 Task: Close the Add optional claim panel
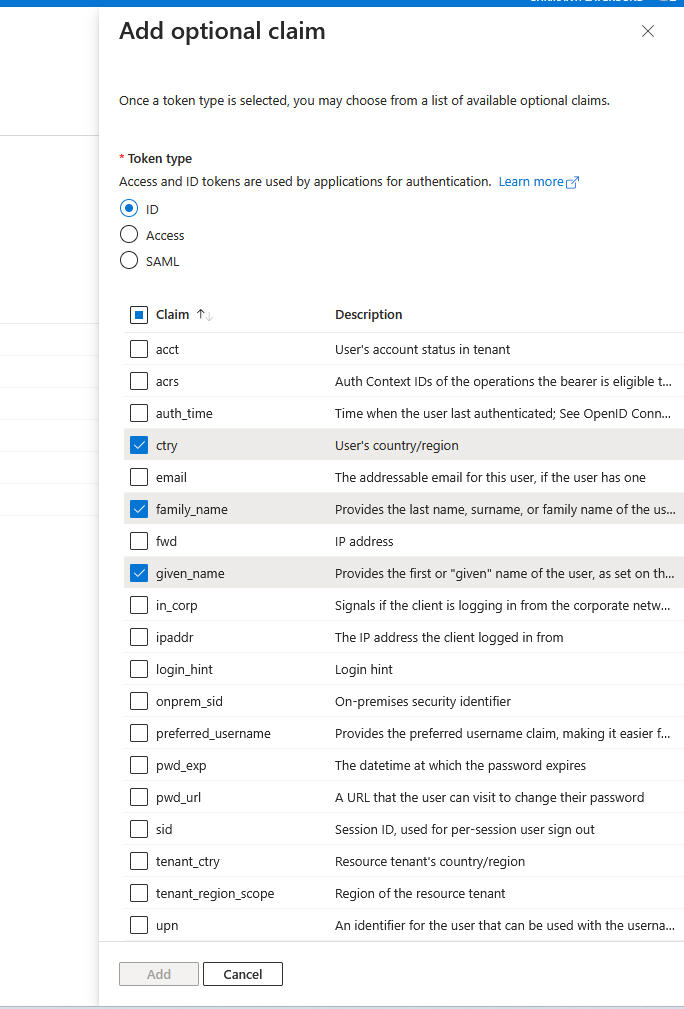coord(648,32)
